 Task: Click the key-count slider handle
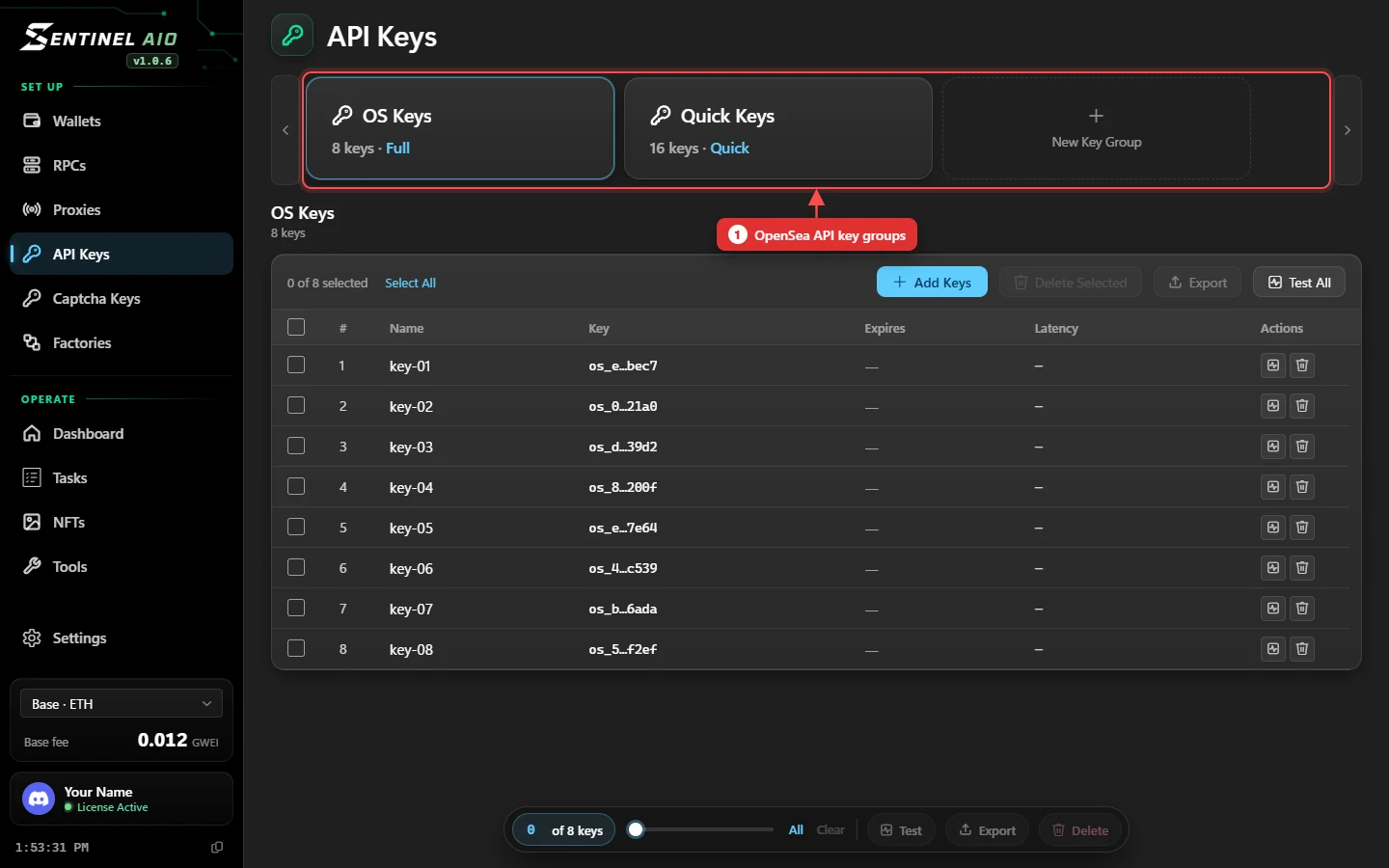pyautogui.click(x=636, y=829)
